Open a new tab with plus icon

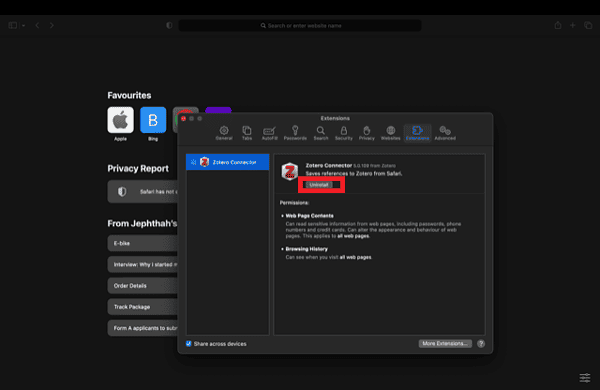coord(572,25)
